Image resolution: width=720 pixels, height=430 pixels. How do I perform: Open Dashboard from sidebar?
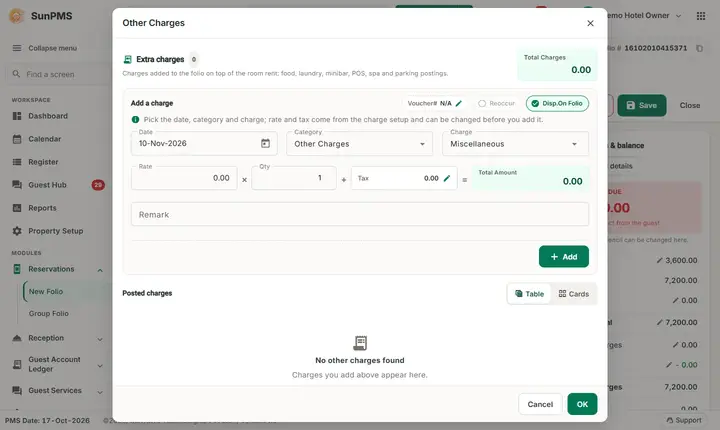tap(48, 116)
